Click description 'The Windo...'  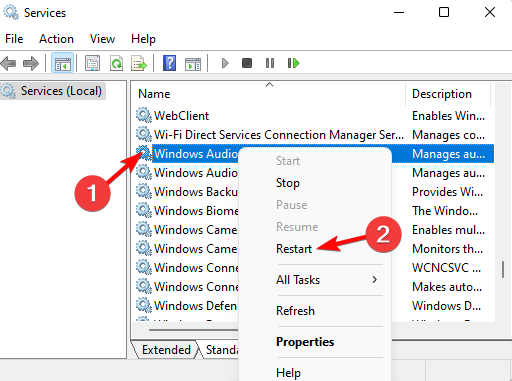(x=445, y=211)
